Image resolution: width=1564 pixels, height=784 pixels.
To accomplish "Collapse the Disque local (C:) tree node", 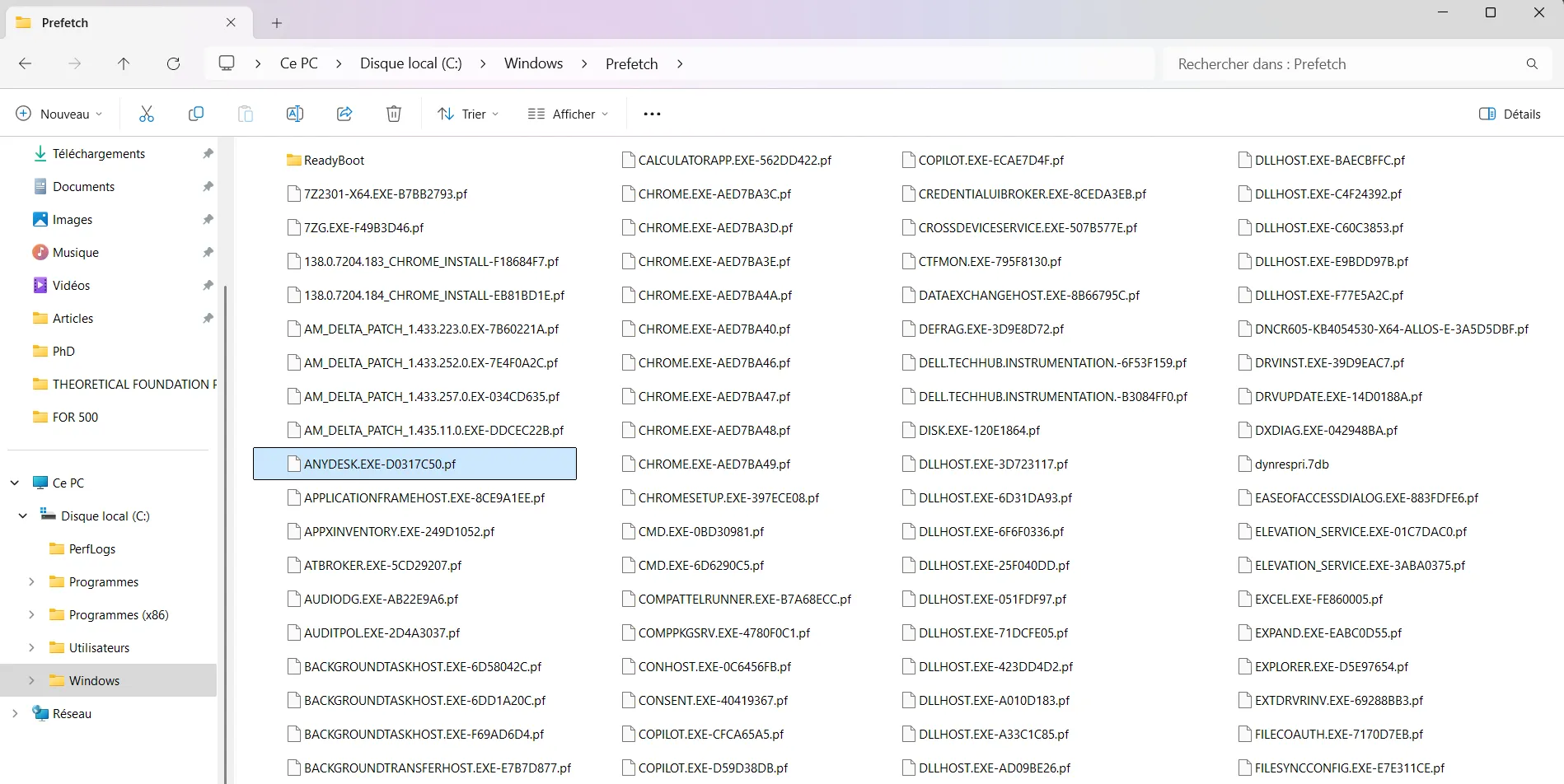I will click(x=23, y=516).
